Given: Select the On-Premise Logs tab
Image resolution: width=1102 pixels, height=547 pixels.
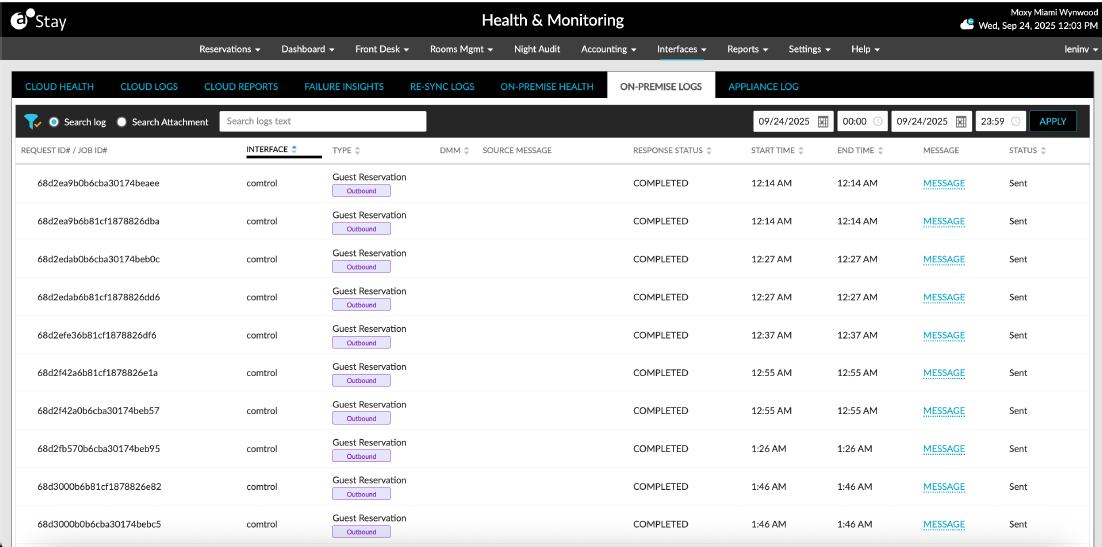Looking at the screenshot, I should [x=661, y=87].
